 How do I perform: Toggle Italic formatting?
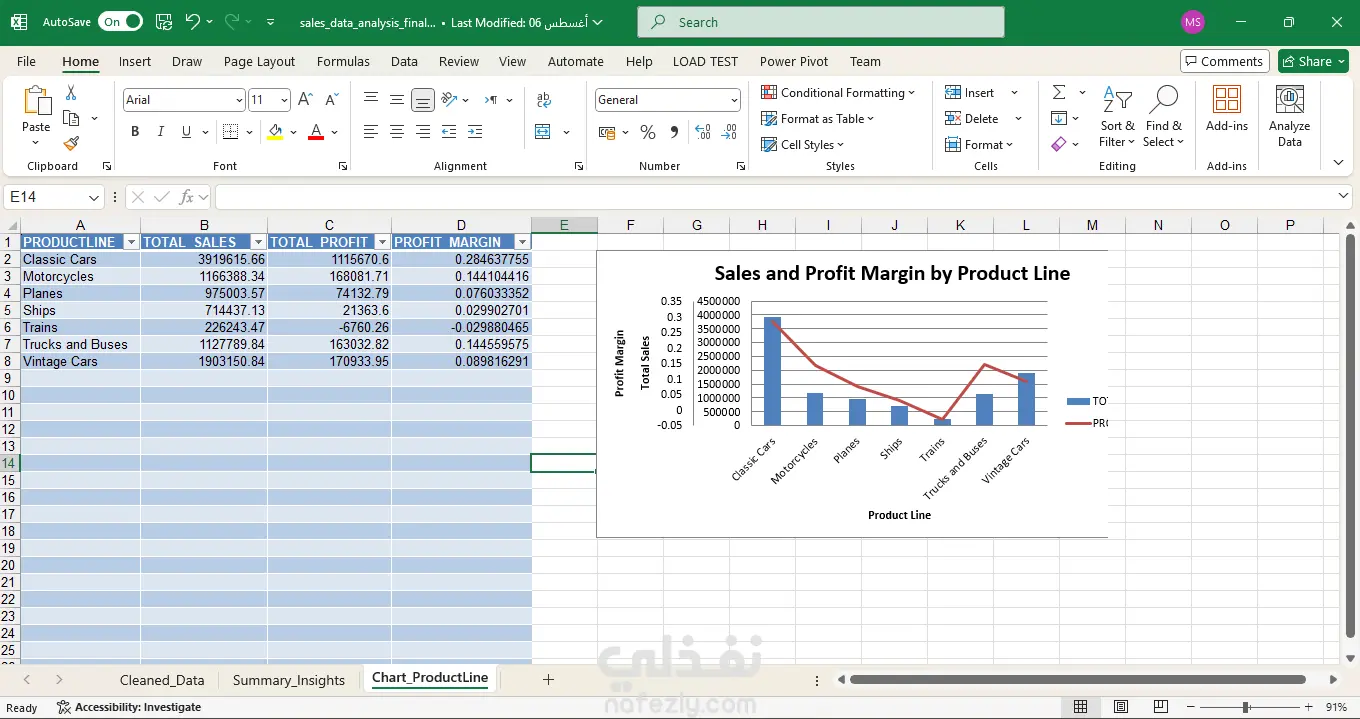160,132
